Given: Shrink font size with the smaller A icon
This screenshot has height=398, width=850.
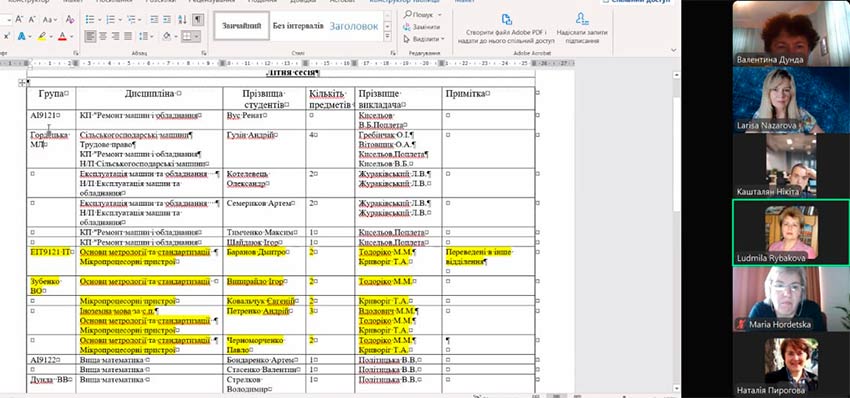Looking at the screenshot, I should 32,20.
